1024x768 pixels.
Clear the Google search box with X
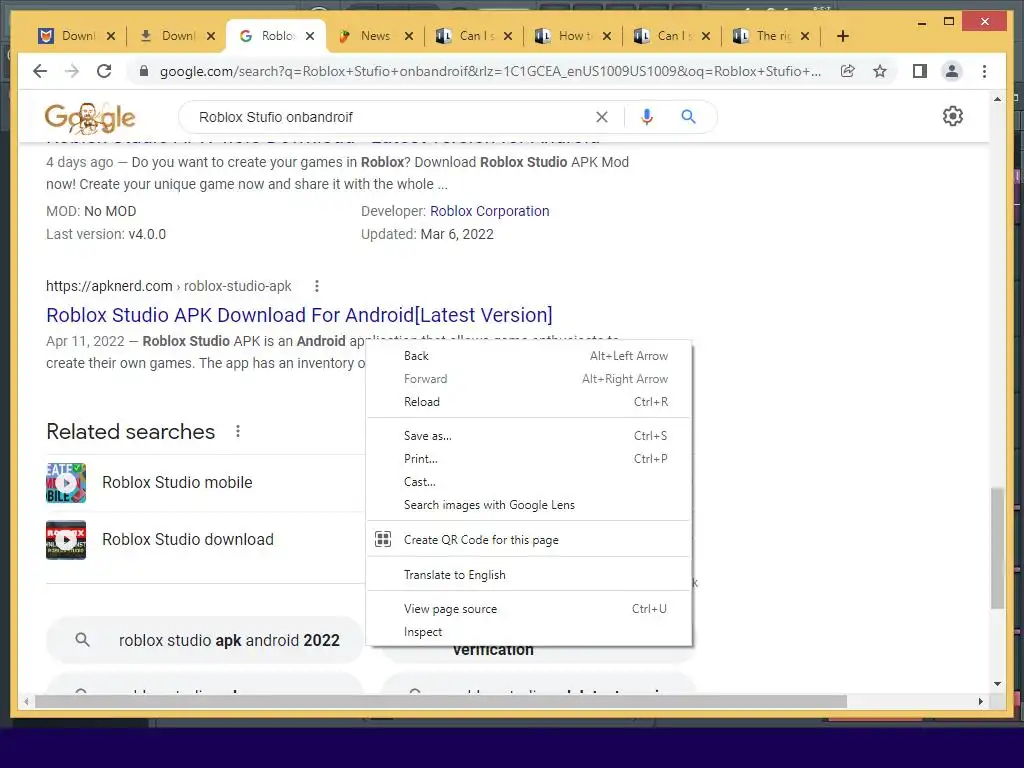click(x=602, y=117)
